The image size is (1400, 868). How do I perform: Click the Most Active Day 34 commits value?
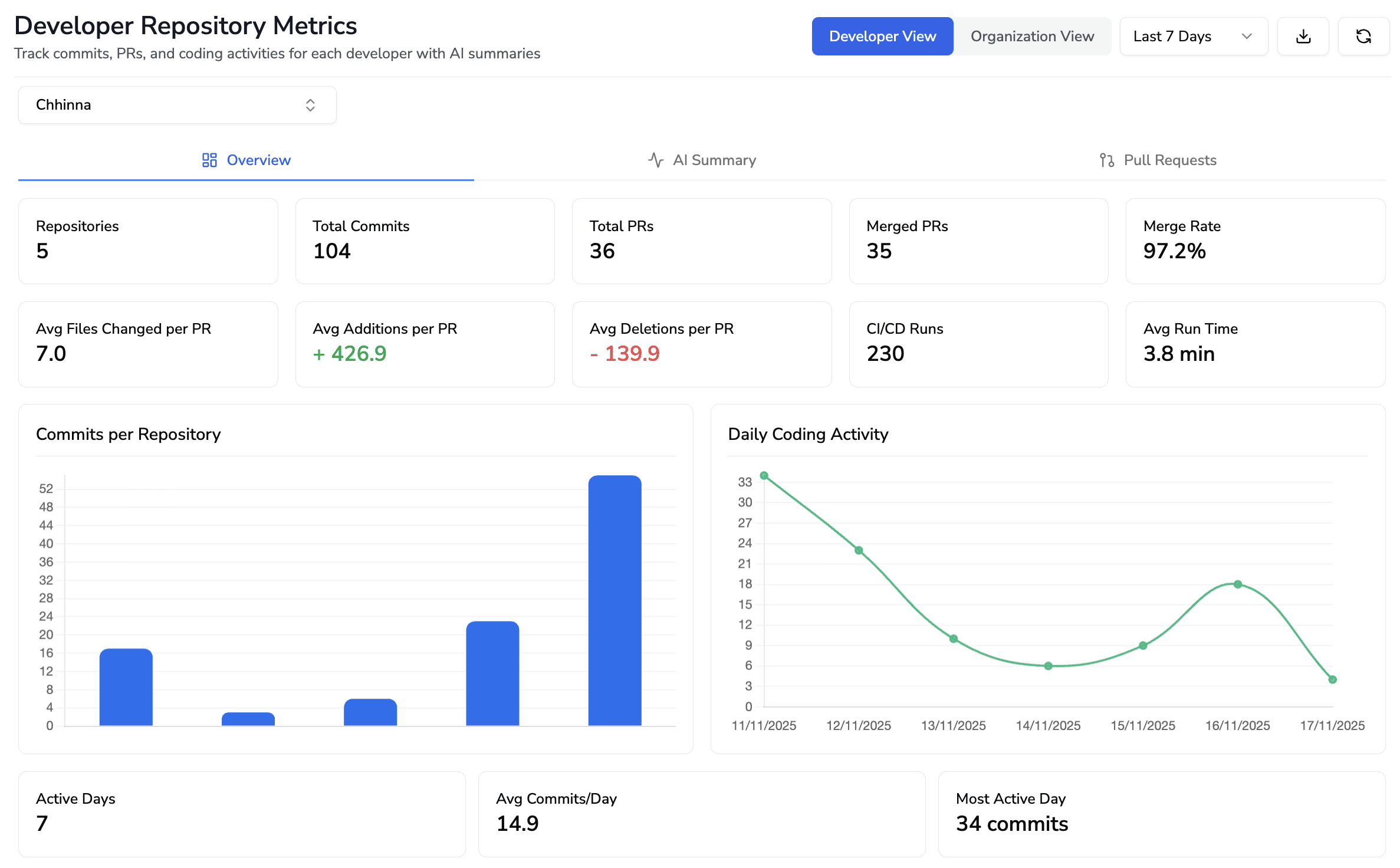coord(1012,824)
